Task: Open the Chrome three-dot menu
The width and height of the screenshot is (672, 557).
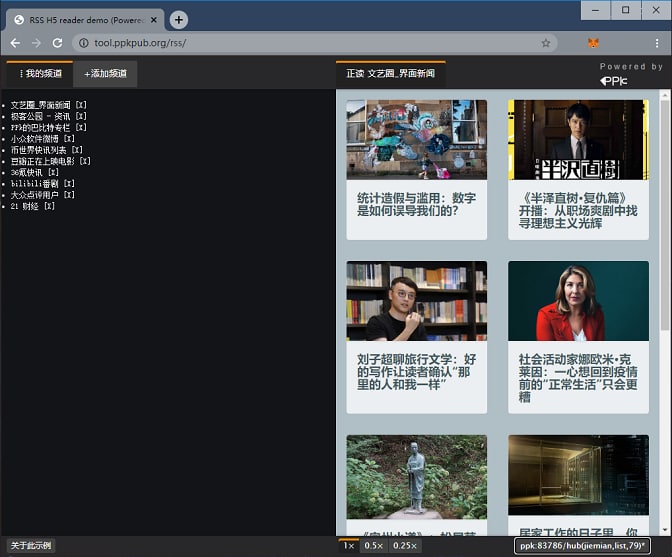Action: 657,43
